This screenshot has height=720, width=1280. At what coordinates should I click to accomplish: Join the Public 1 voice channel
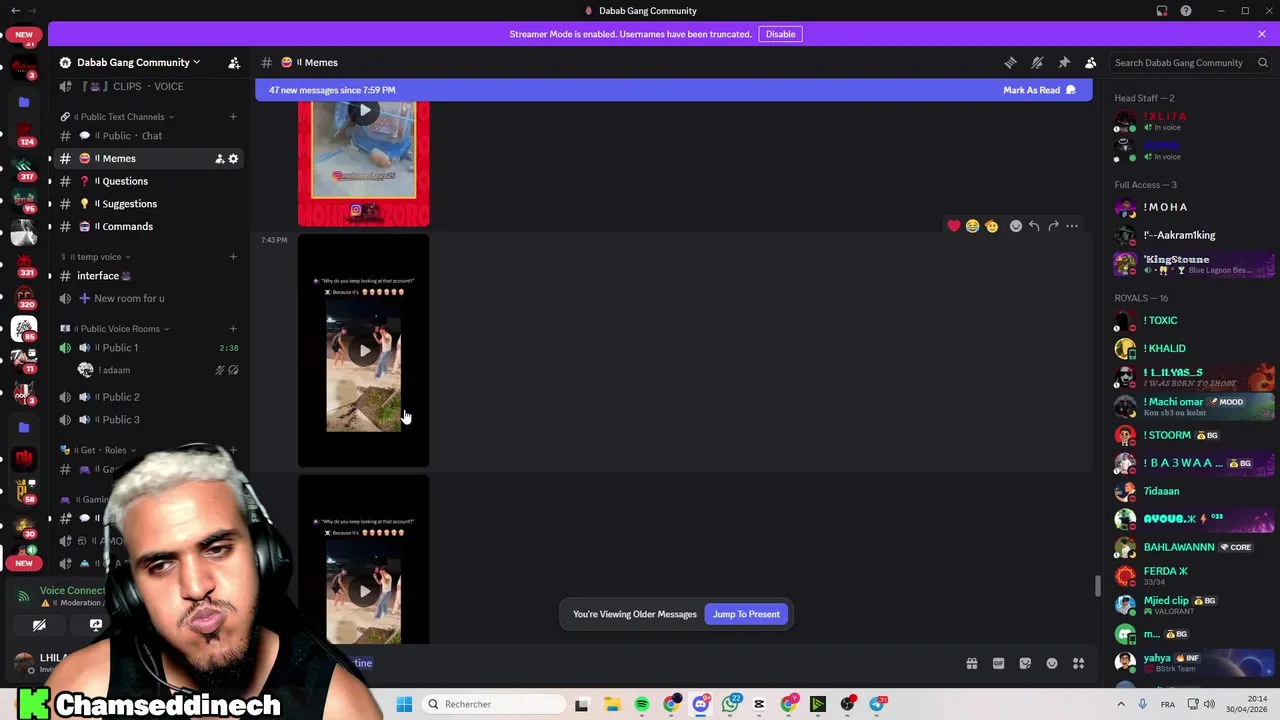point(150,348)
